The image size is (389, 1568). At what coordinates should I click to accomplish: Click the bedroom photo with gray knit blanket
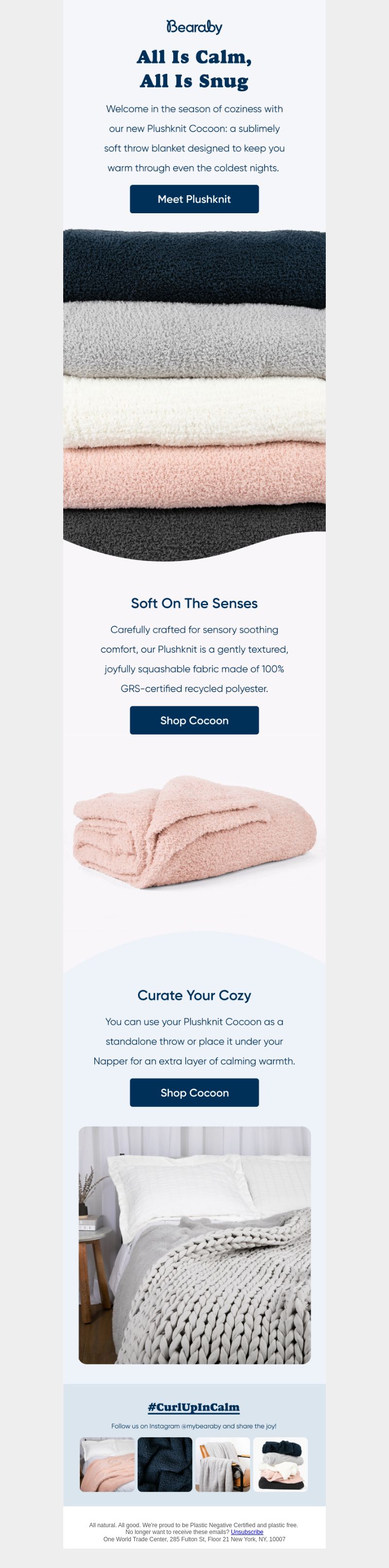194,1245
